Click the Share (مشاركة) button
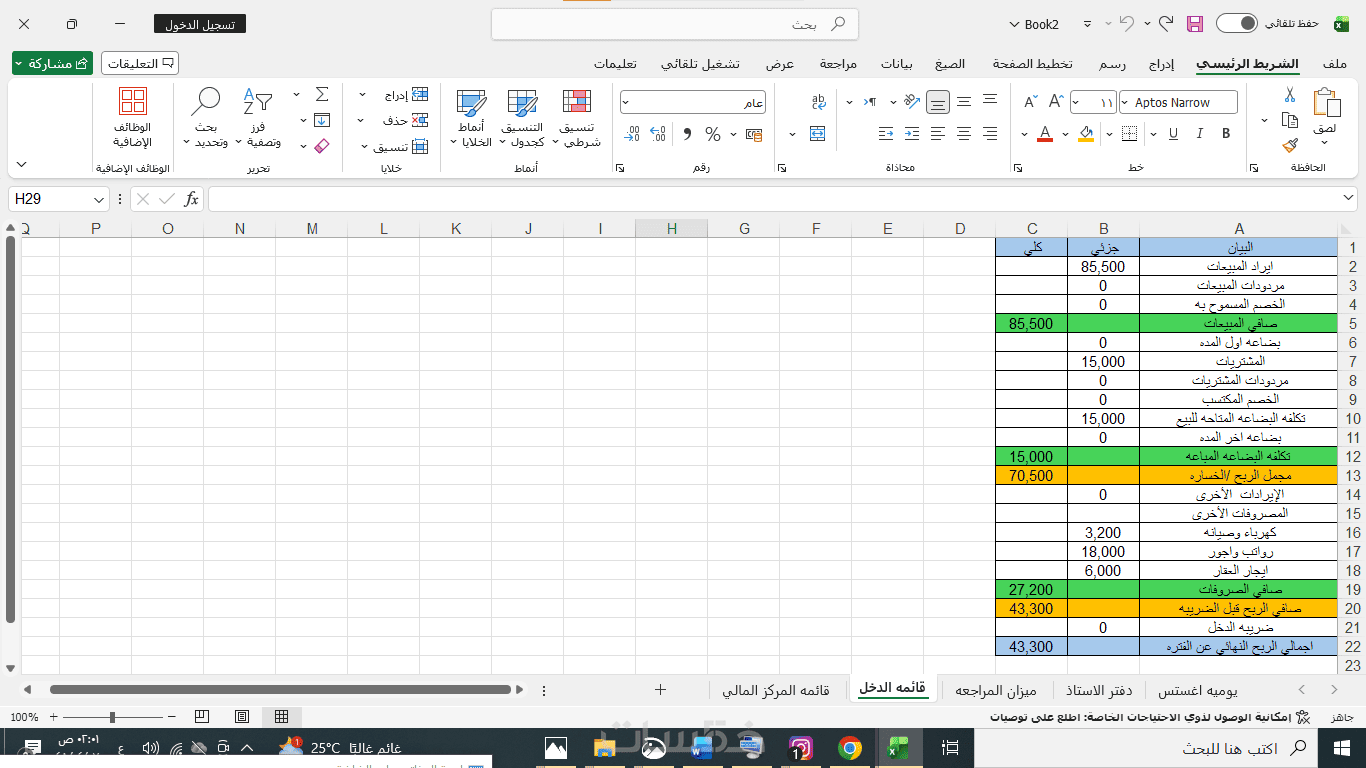This screenshot has height=768, width=1366. click(x=52, y=64)
